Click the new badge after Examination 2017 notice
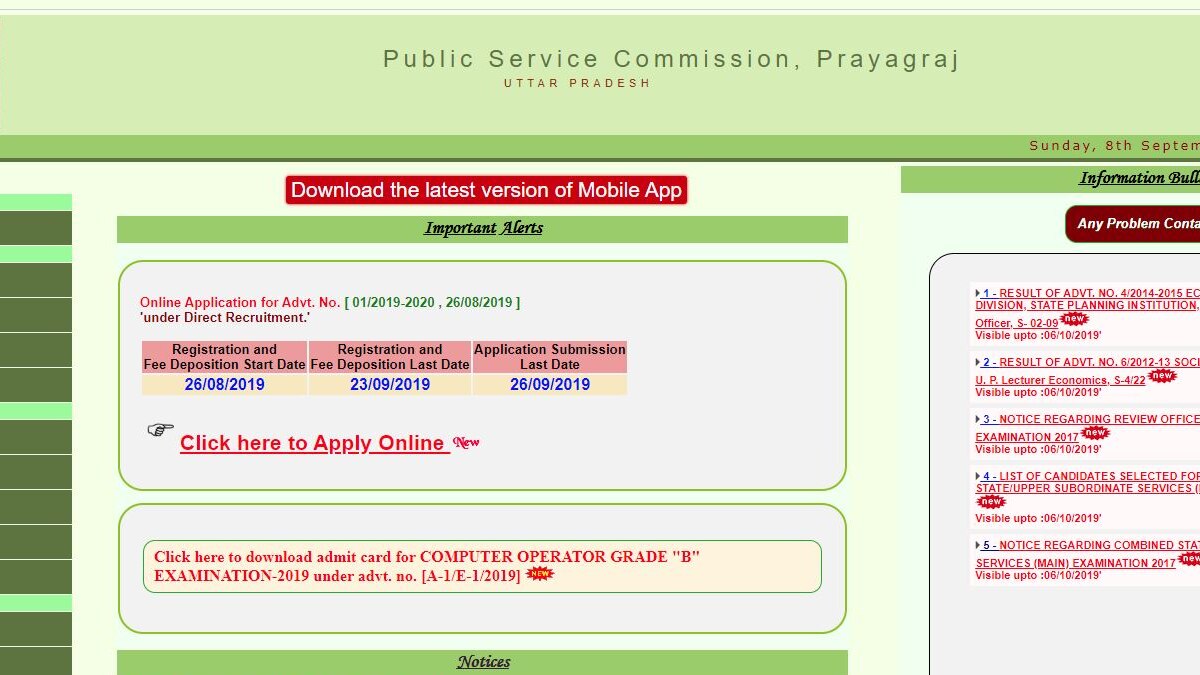Image resolution: width=1200 pixels, height=675 pixels. (1096, 433)
